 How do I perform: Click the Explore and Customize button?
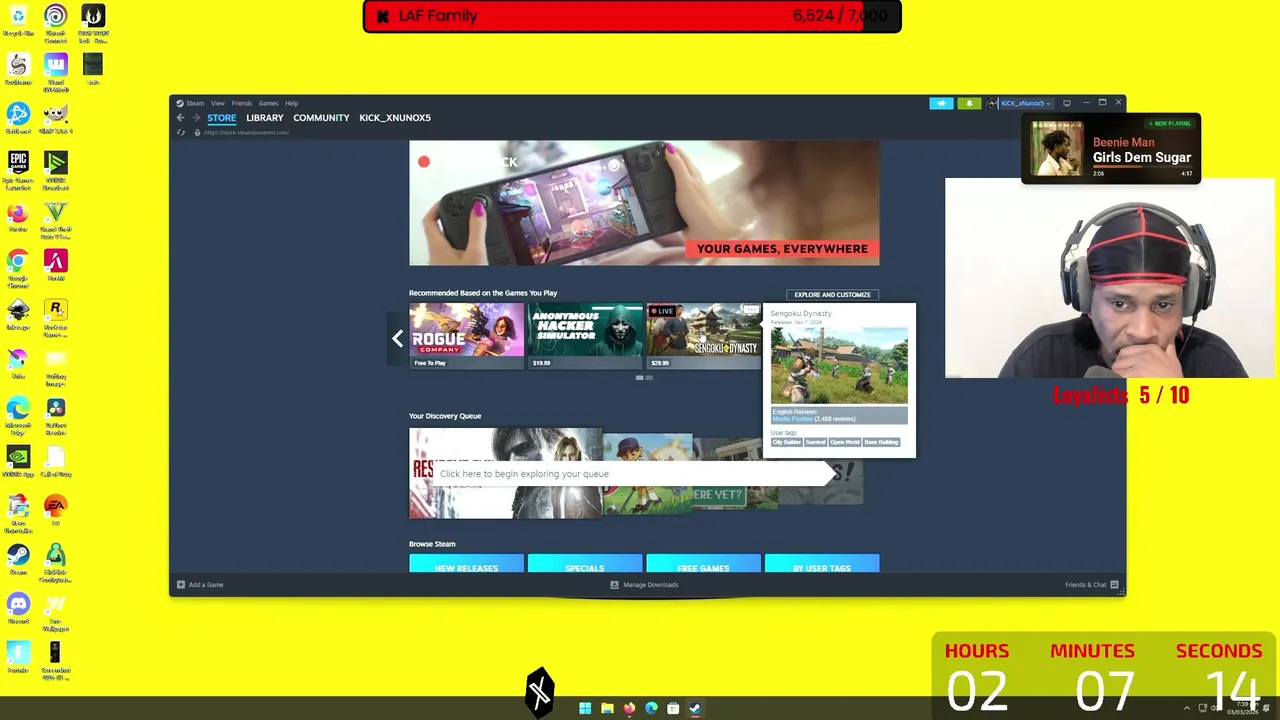pyautogui.click(x=832, y=295)
